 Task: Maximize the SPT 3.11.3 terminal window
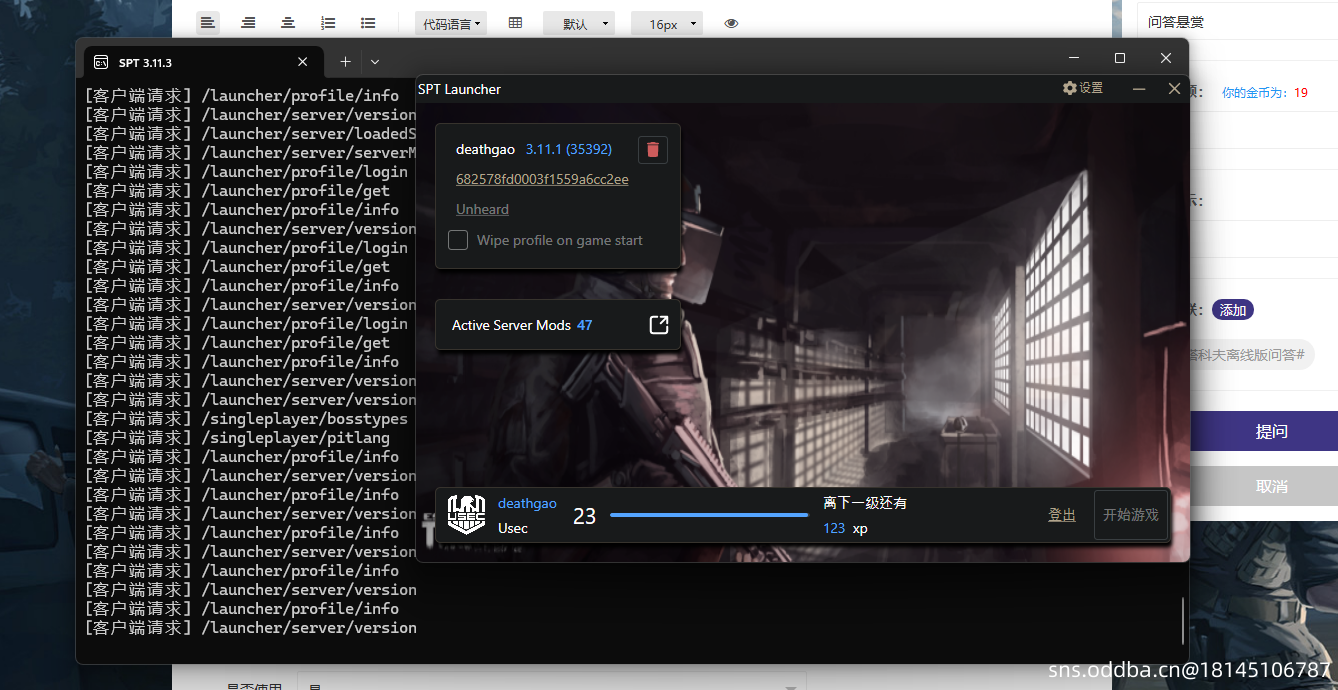point(1120,58)
